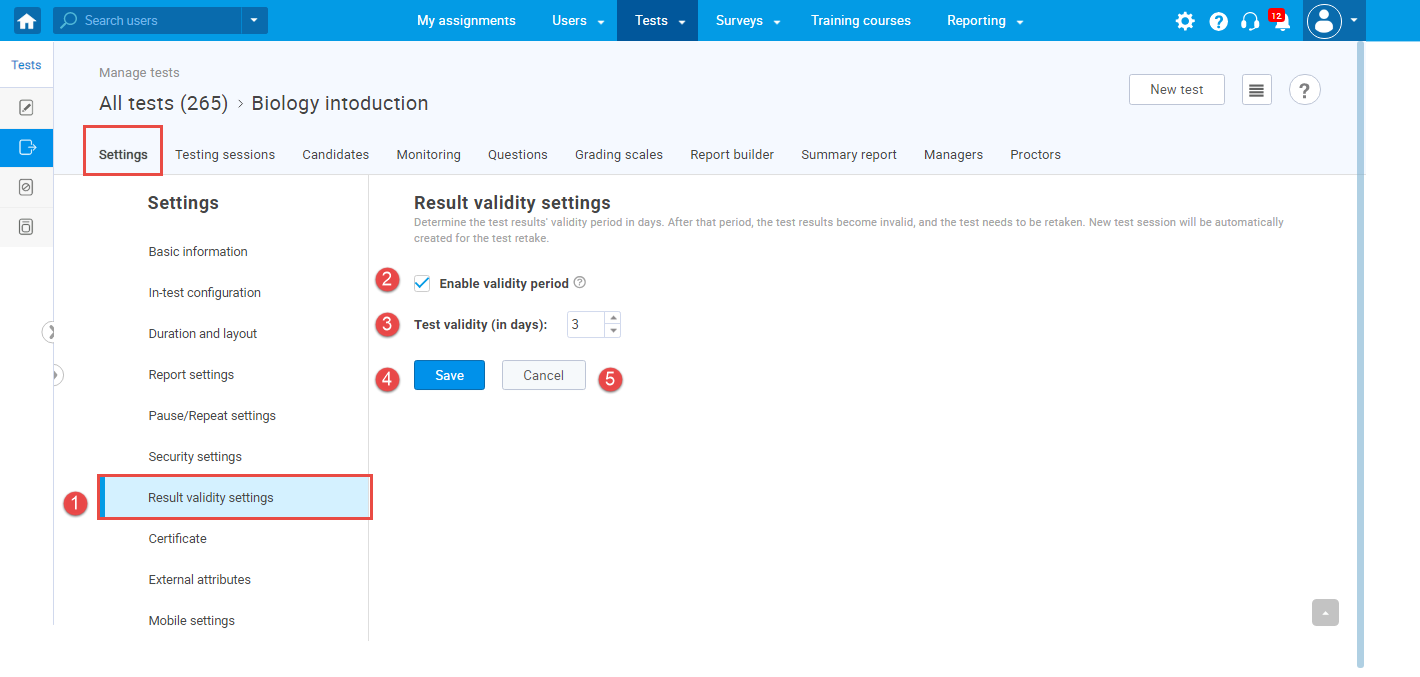Open Training courses
Screen dimensions: 1420x677
(x=861, y=20)
